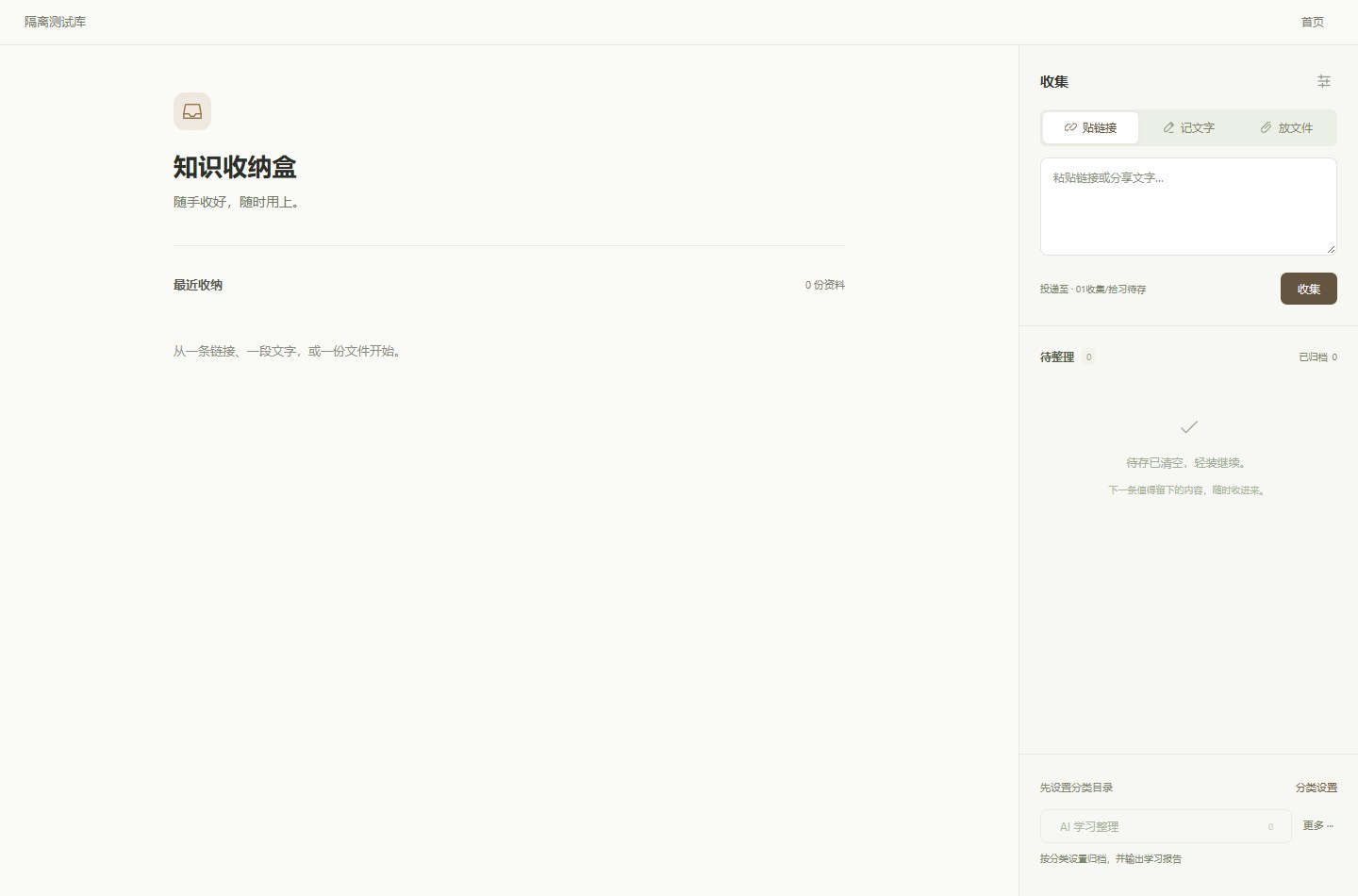Click the 收集 panel heading
1358x896 pixels.
tap(1054, 82)
